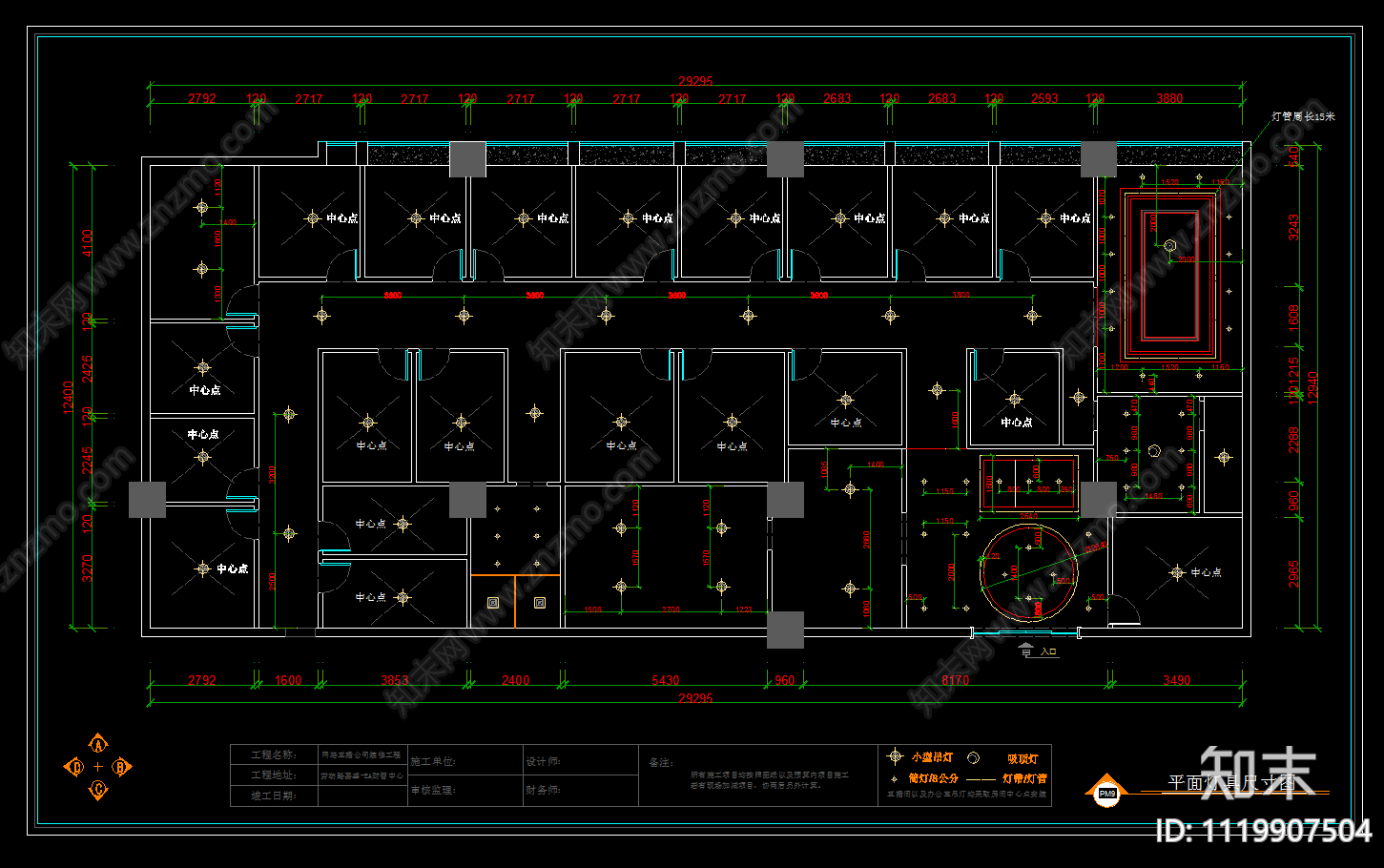Select the 小型吊灯 pendant lamp legend symbol
Viewport: 1384px width, 868px height.
[895, 756]
